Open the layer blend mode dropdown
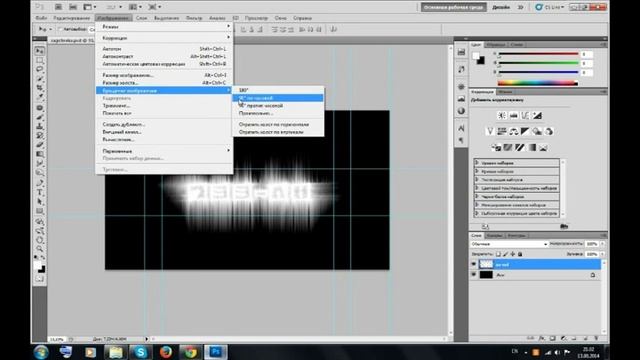The height and width of the screenshot is (360, 640). click(509, 244)
